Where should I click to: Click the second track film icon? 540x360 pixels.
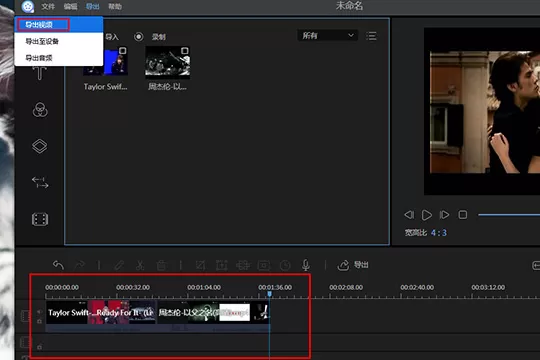pos(25,342)
